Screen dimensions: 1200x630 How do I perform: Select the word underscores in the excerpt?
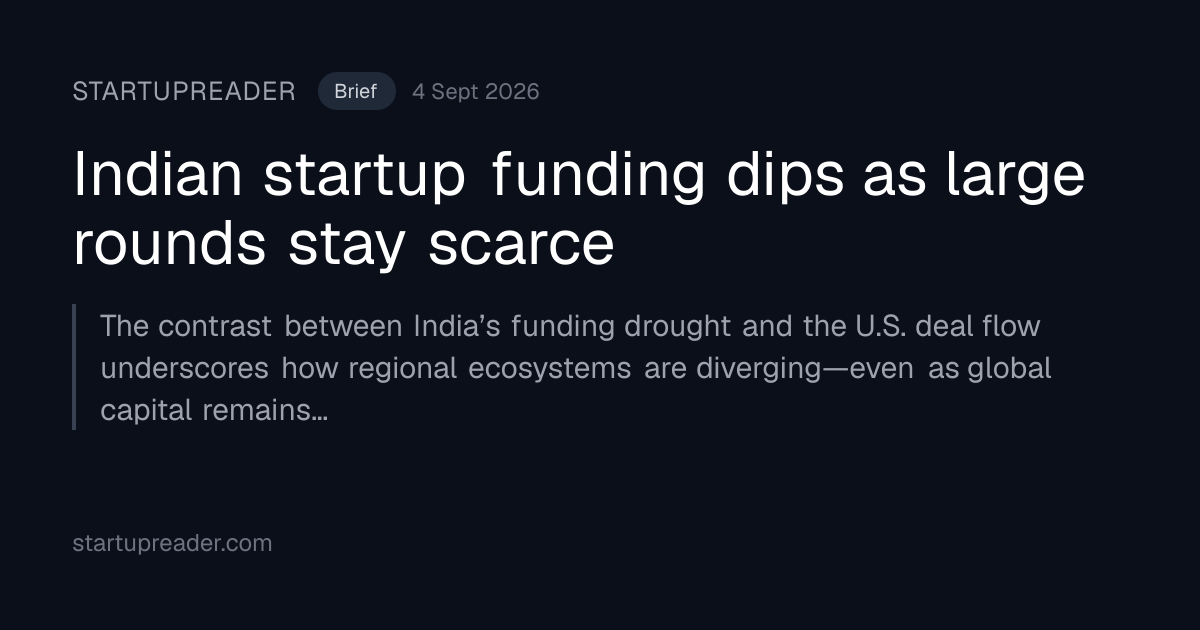(x=184, y=369)
